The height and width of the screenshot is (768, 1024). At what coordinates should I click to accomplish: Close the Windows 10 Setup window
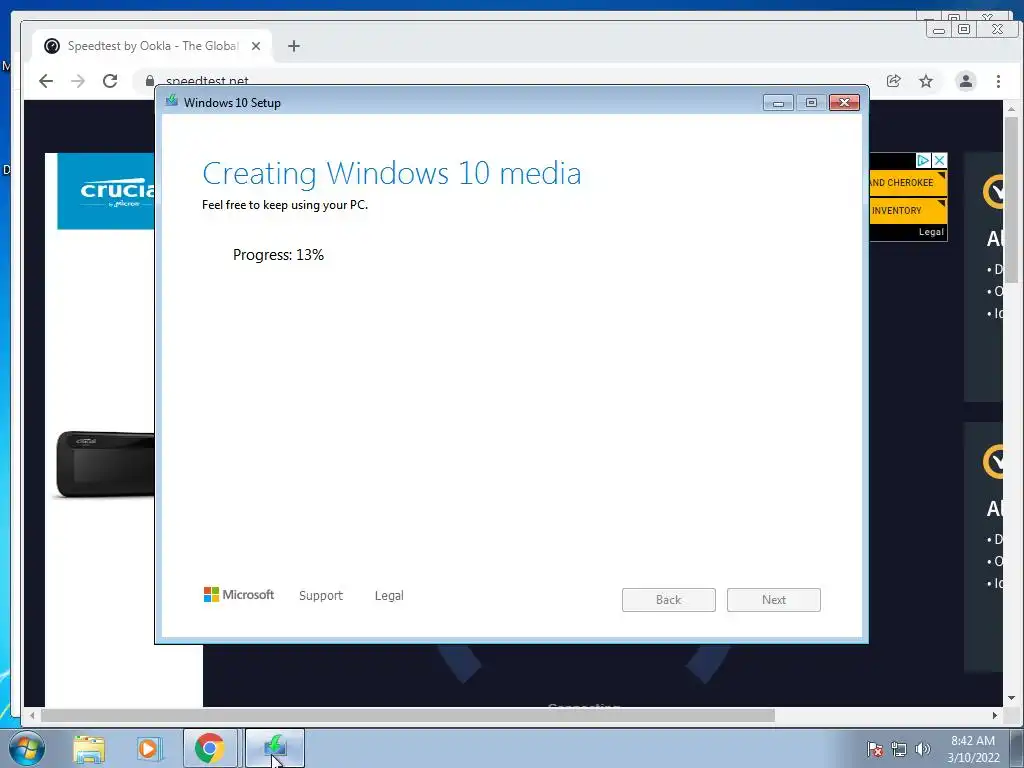tap(844, 103)
